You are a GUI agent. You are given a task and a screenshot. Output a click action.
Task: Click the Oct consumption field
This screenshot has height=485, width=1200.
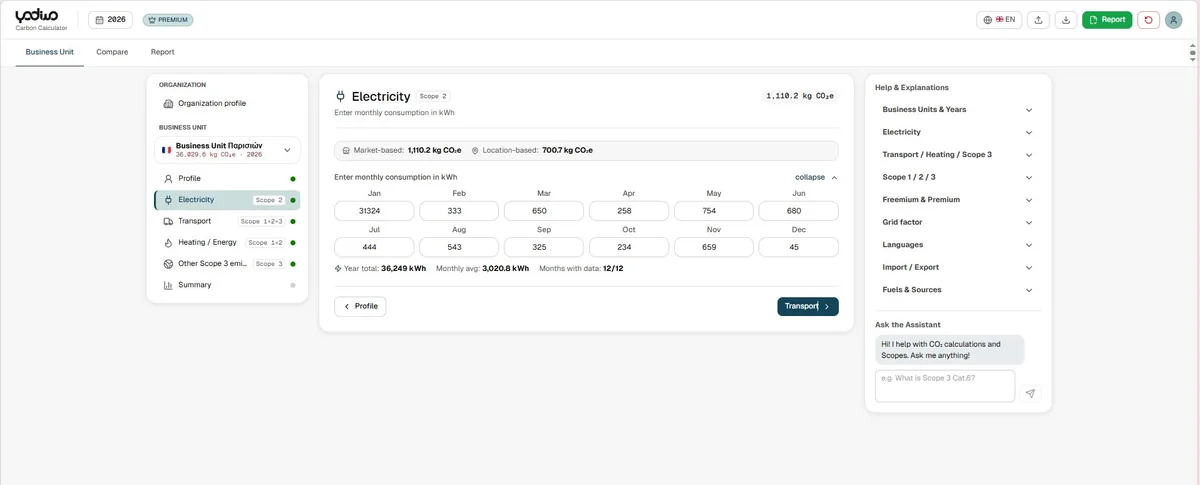(x=629, y=247)
